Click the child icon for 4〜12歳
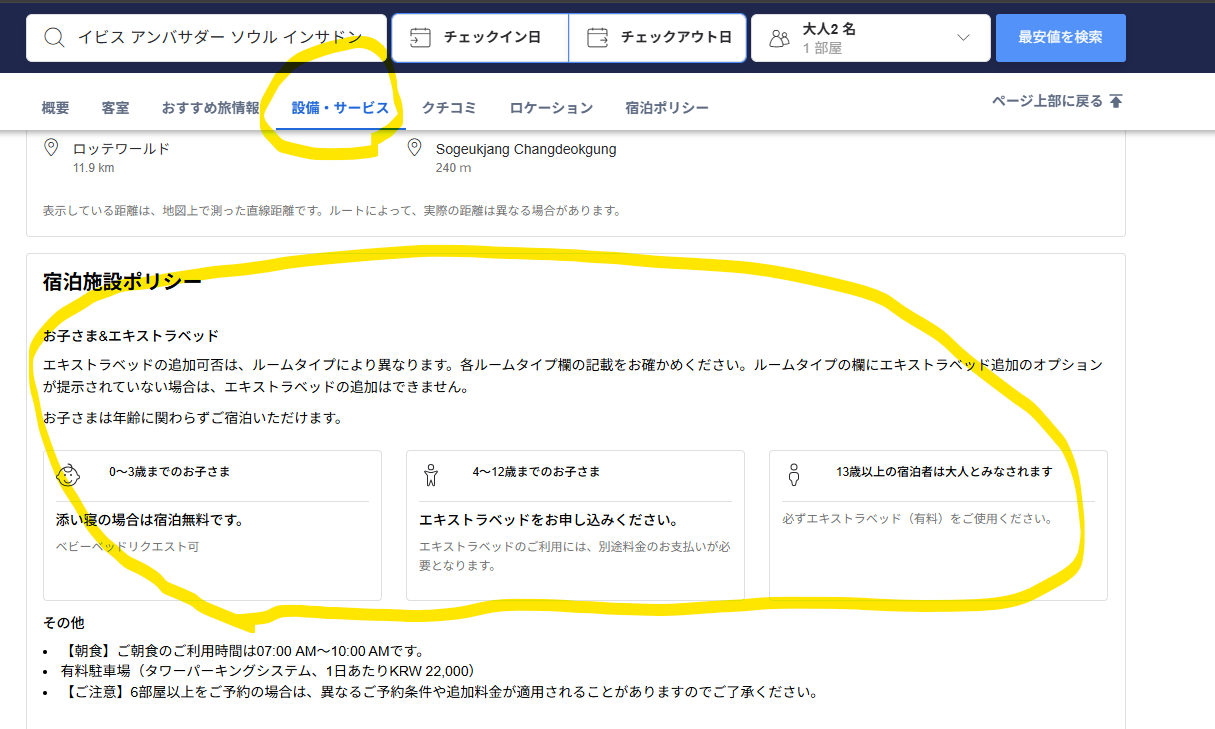1215x729 pixels. click(431, 474)
